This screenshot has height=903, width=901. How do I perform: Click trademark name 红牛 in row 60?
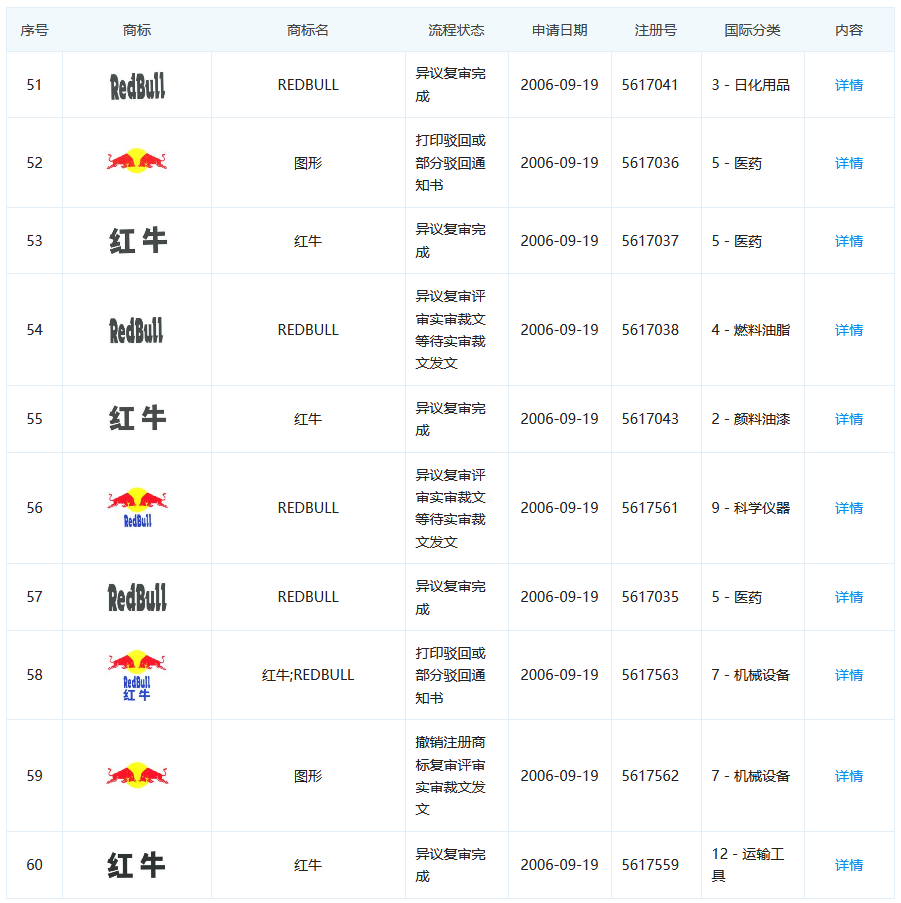(x=308, y=865)
